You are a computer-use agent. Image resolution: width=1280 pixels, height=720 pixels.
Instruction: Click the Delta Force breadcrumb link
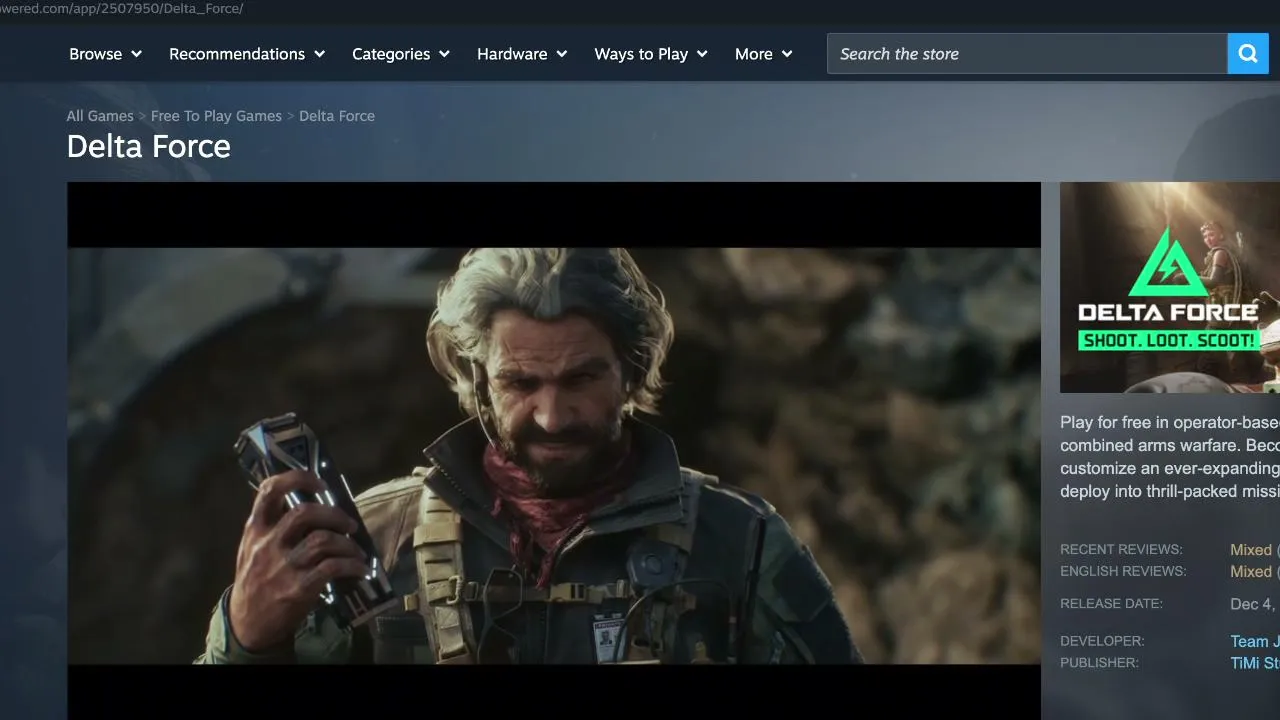(x=337, y=116)
